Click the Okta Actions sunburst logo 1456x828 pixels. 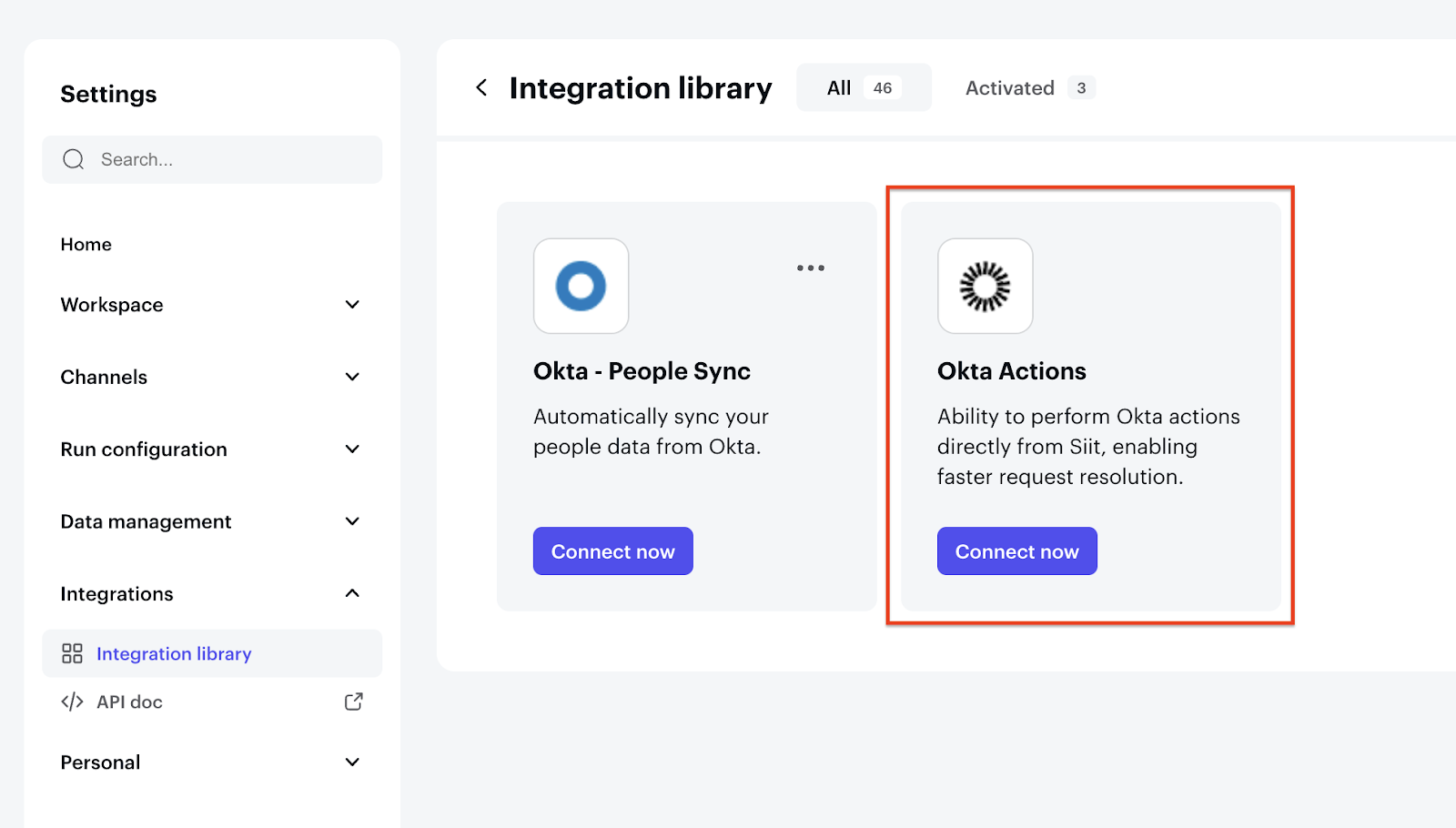[986, 286]
